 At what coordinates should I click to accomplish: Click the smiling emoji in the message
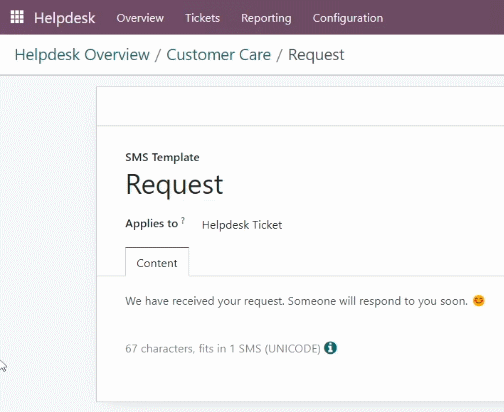tap(478, 301)
